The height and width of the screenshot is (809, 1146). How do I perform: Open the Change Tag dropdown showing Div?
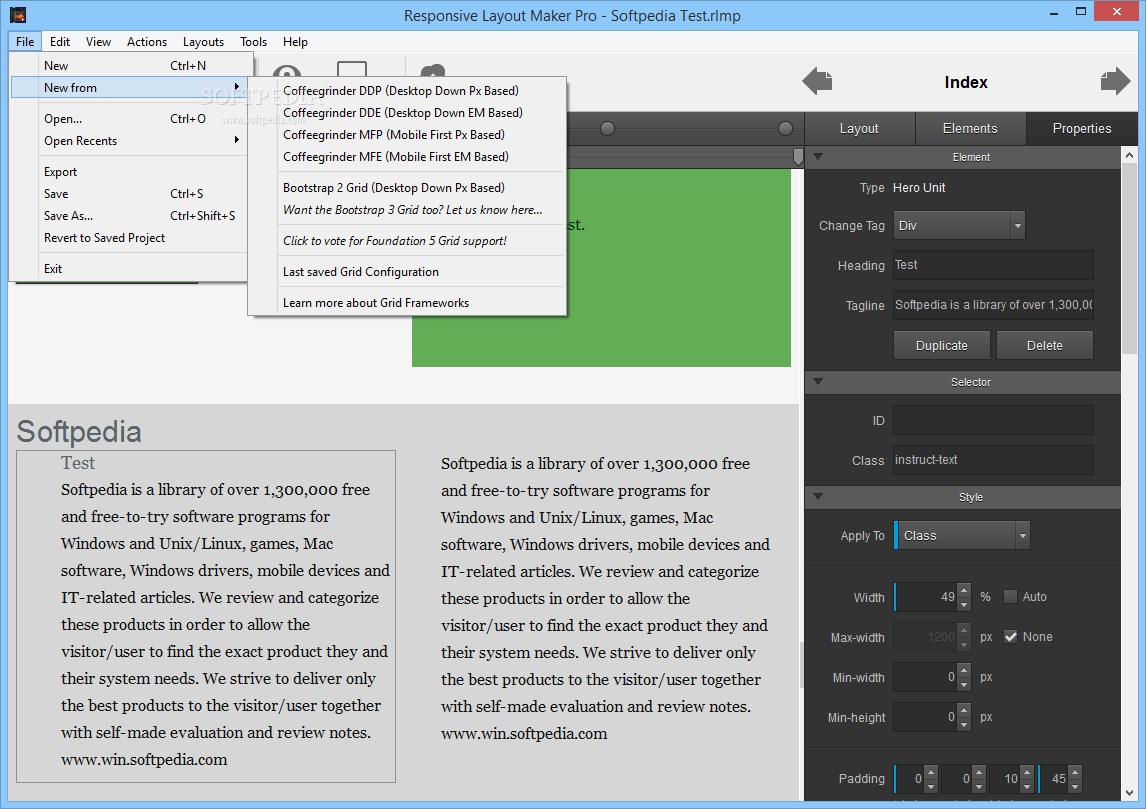coord(959,226)
